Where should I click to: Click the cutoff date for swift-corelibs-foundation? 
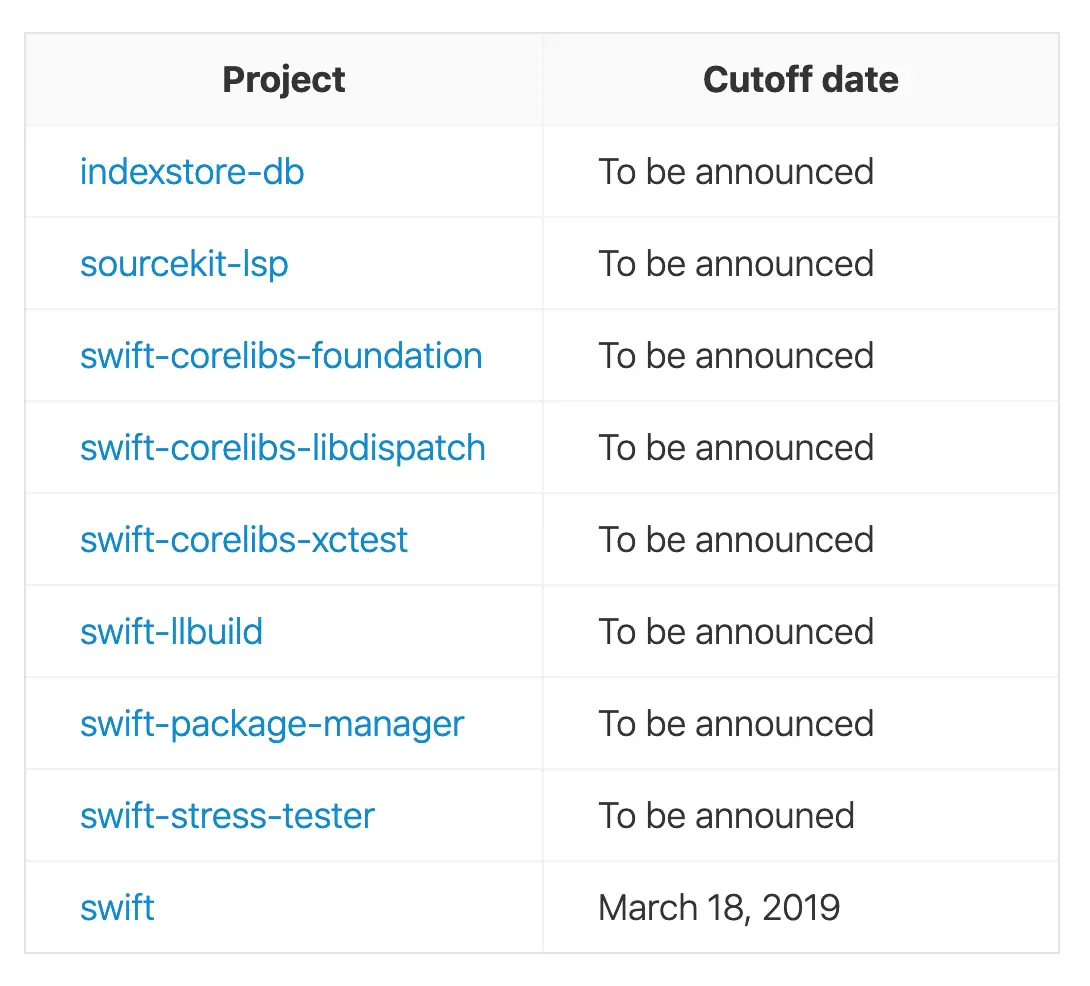[736, 356]
